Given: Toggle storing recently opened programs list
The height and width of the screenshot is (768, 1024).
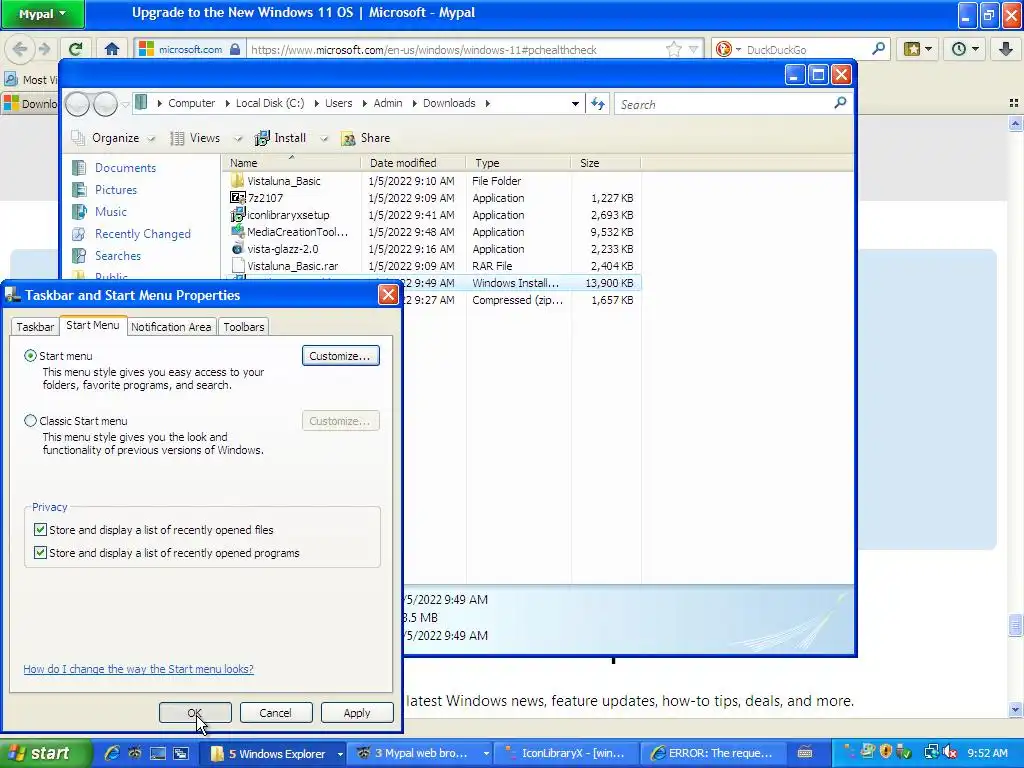Looking at the screenshot, I should (x=40, y=552).
